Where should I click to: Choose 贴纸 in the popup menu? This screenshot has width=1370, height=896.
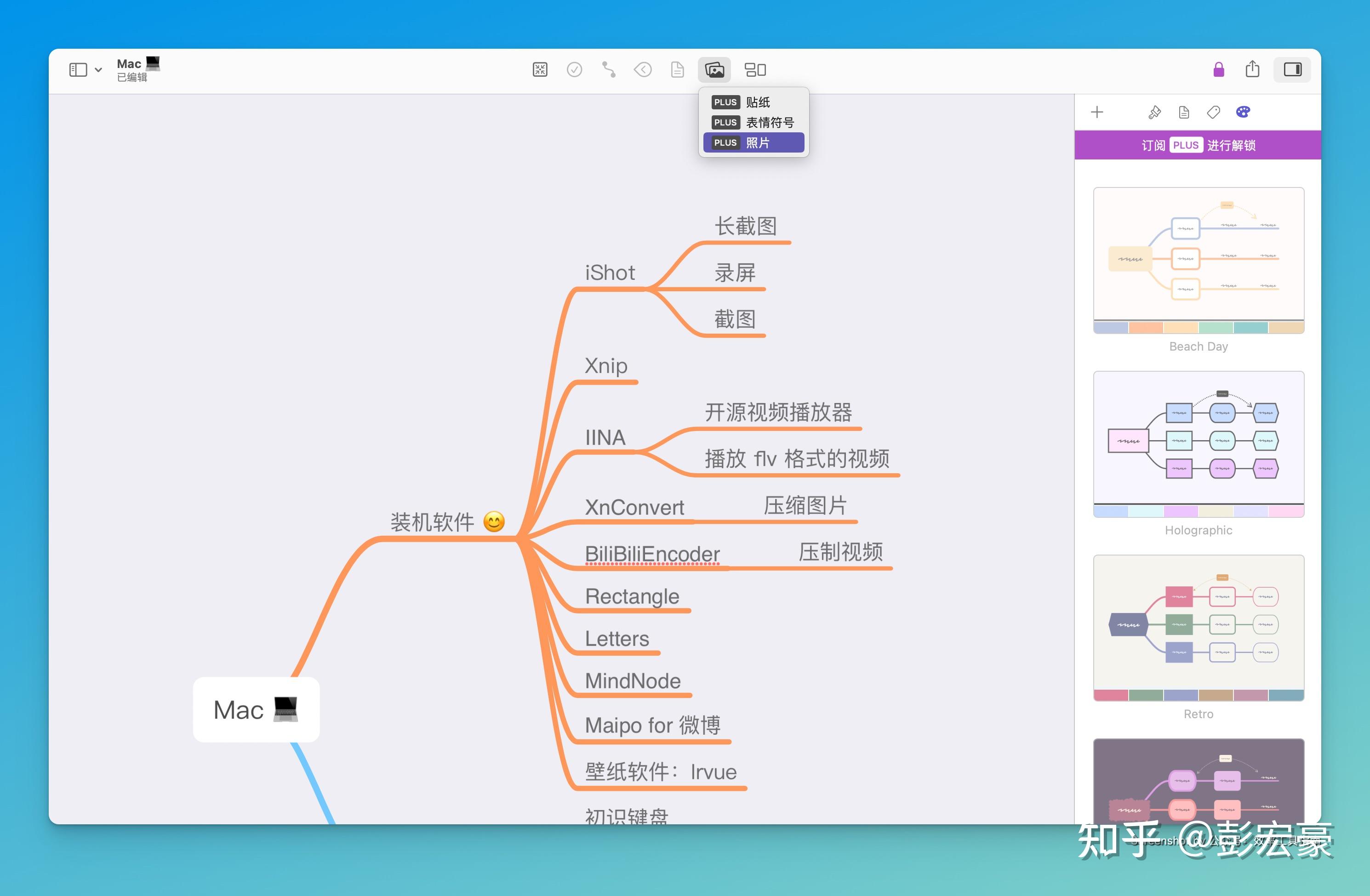pos(754,102)
